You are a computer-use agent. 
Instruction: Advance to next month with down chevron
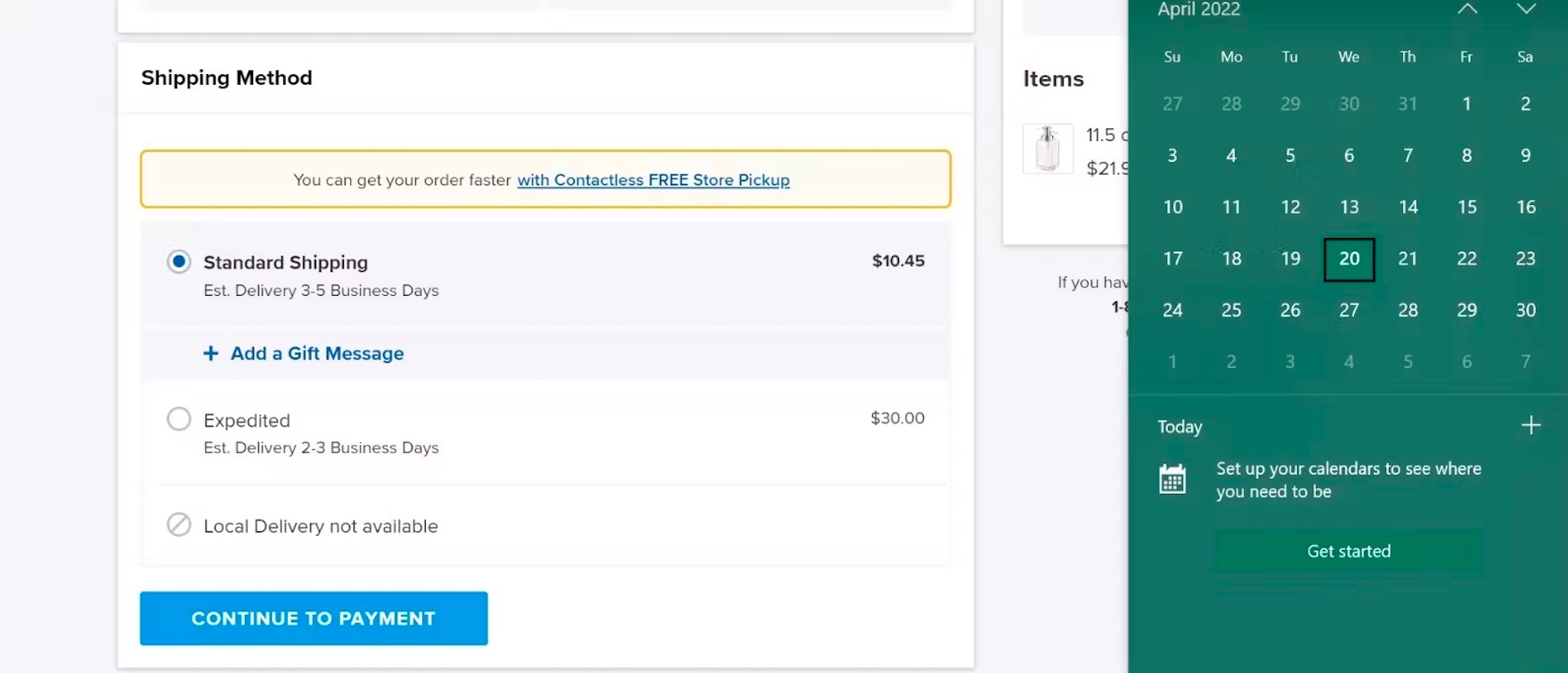[x=1526, y=10]
